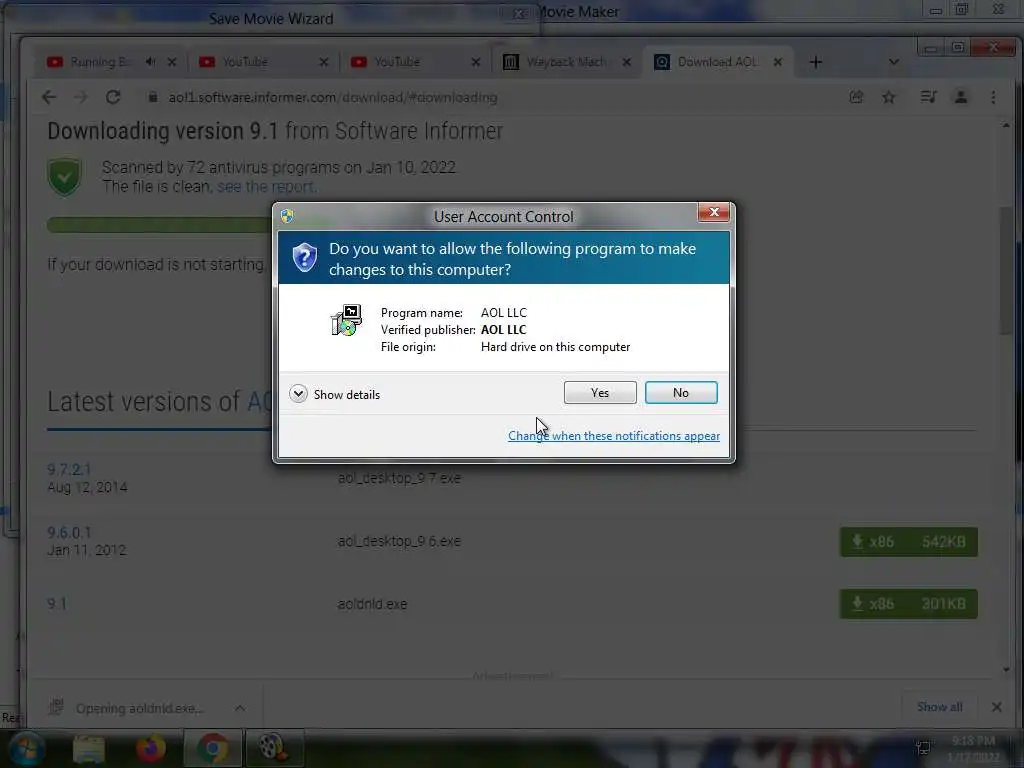Click the green download progress bar
Screen dimensions: 1024x768
pos(159,225)
